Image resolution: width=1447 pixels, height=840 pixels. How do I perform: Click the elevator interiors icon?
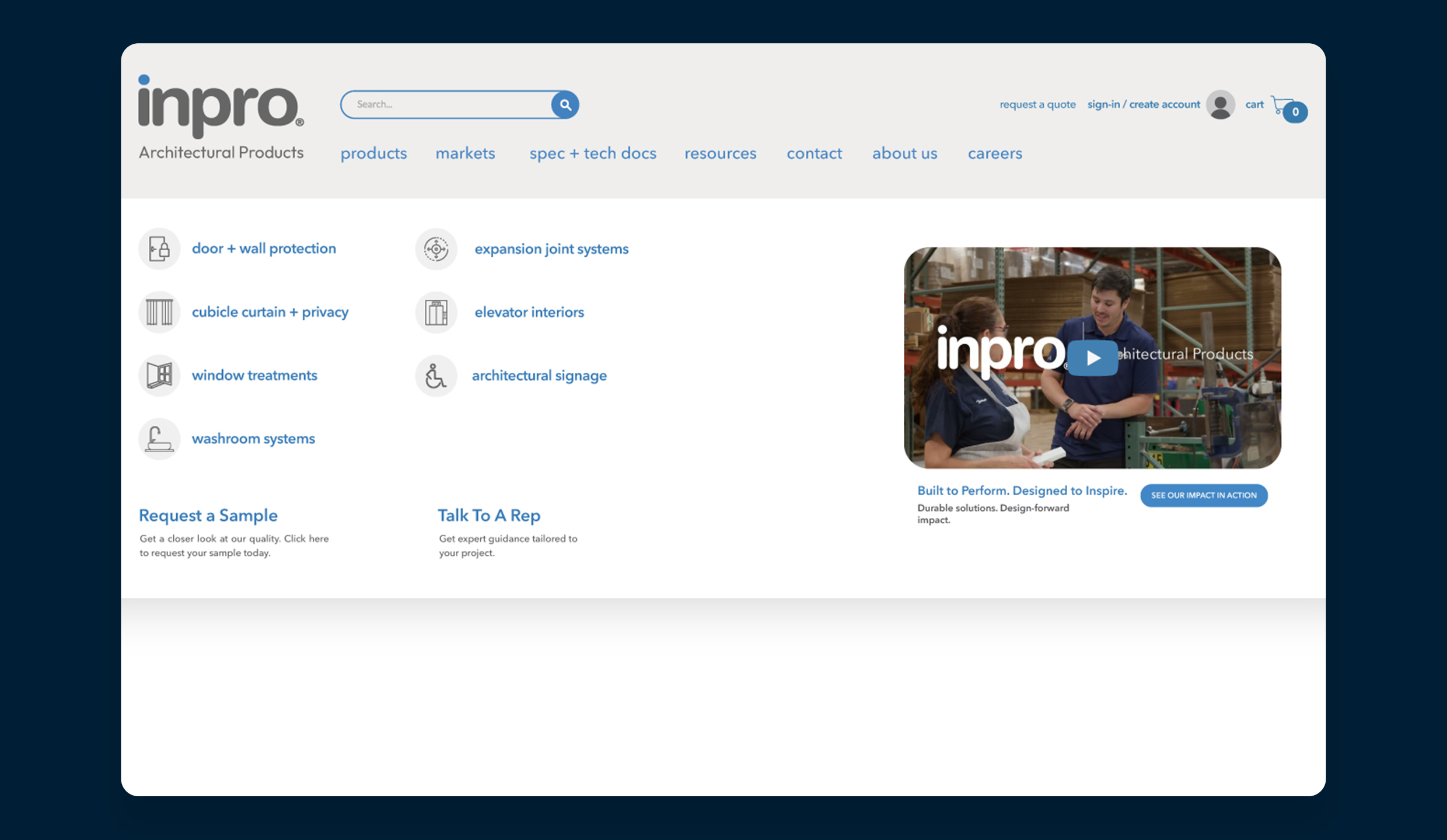pyautogui.click(x=436, y=312)
